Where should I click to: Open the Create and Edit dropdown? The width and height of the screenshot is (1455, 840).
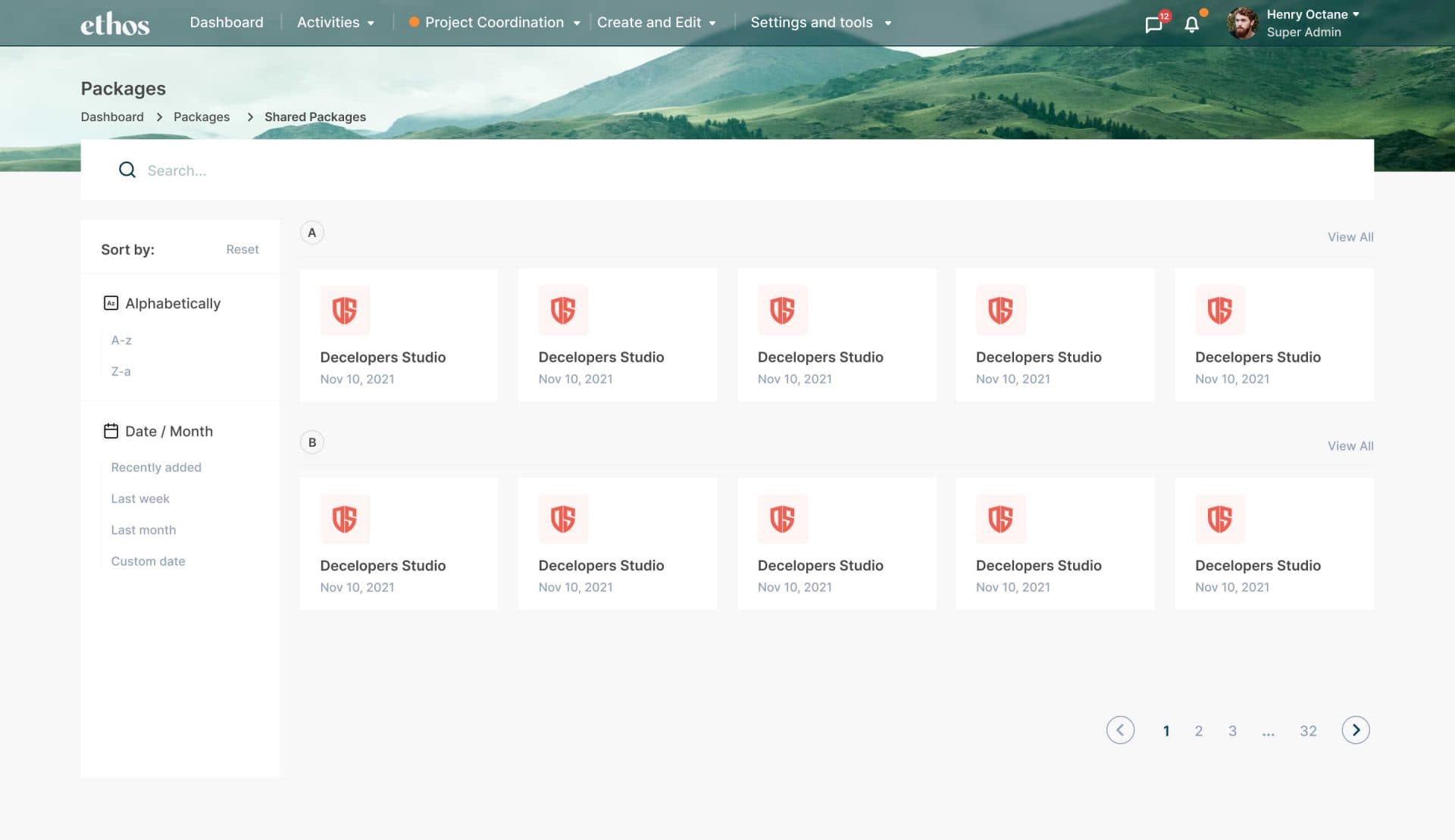pos(656,23)
